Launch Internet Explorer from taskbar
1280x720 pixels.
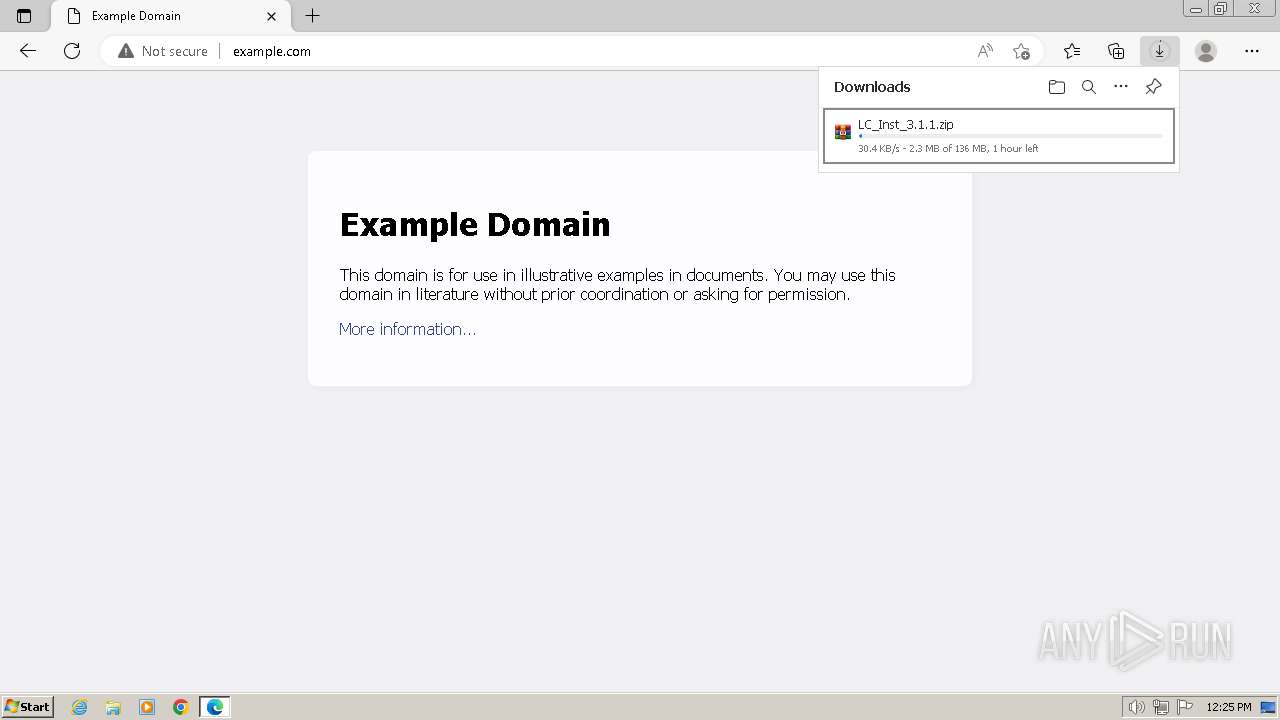(80, 707)
